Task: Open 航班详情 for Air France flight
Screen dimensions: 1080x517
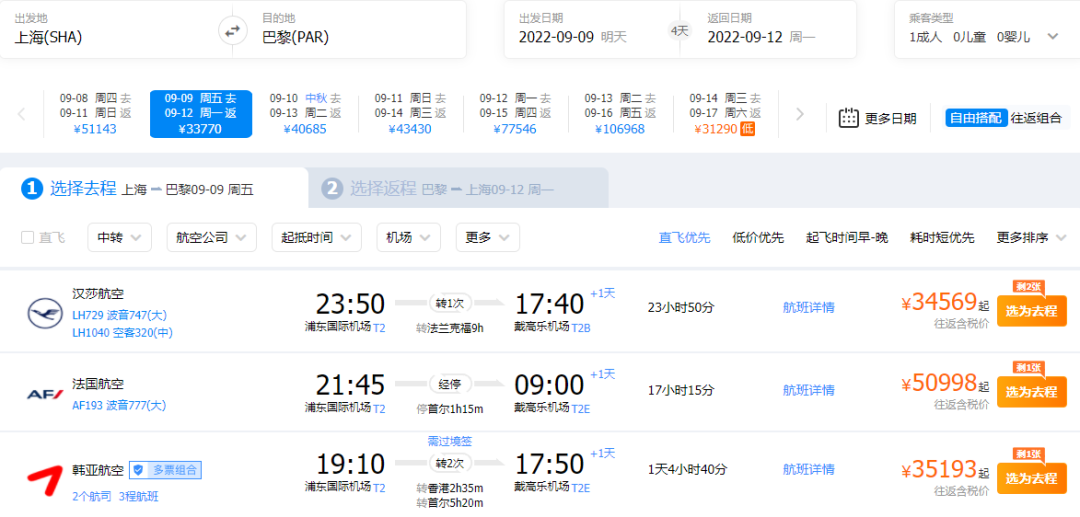Action: [x=809, y=390]
